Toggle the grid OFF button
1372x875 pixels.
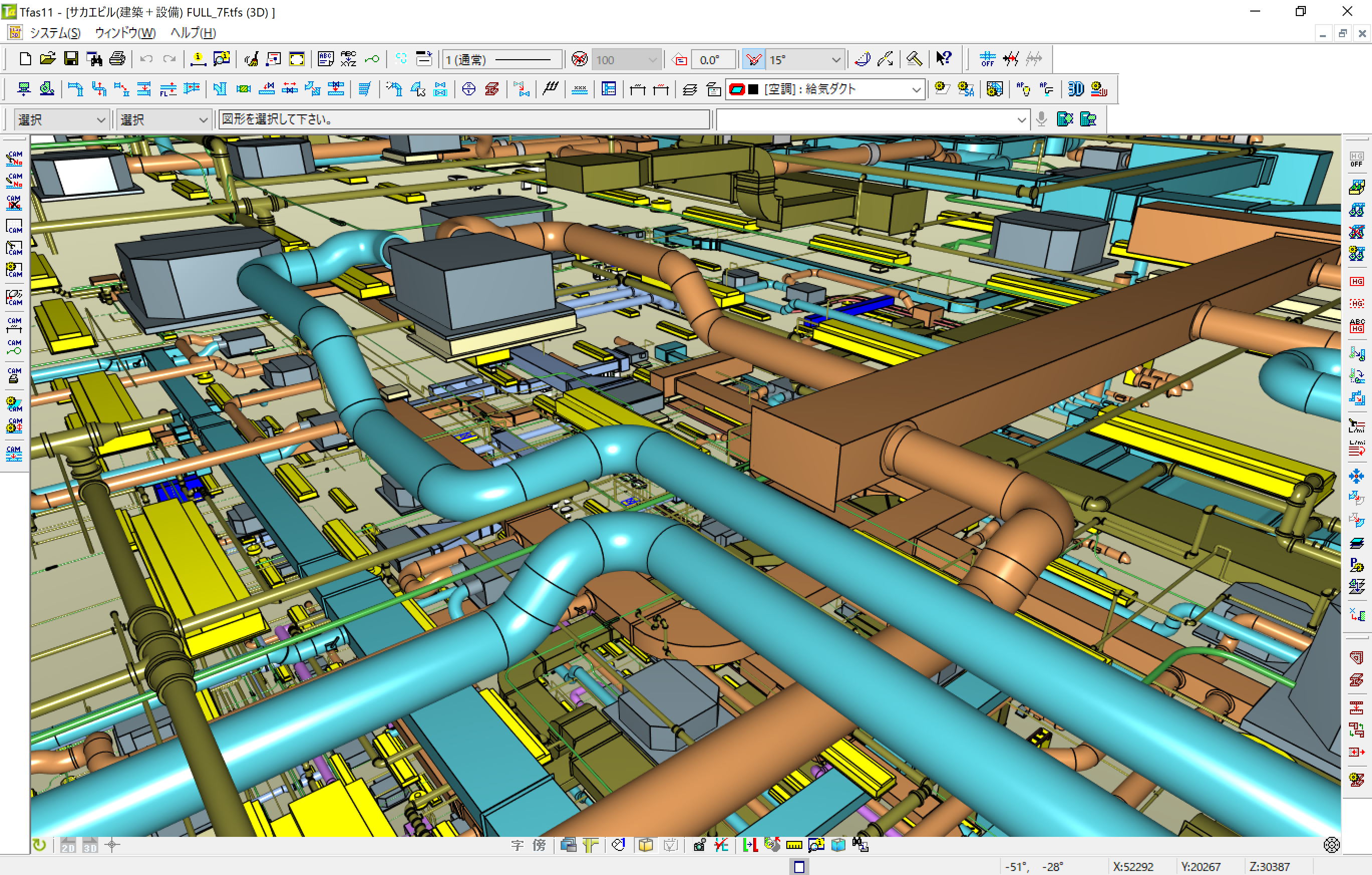(x=987, y=59)
